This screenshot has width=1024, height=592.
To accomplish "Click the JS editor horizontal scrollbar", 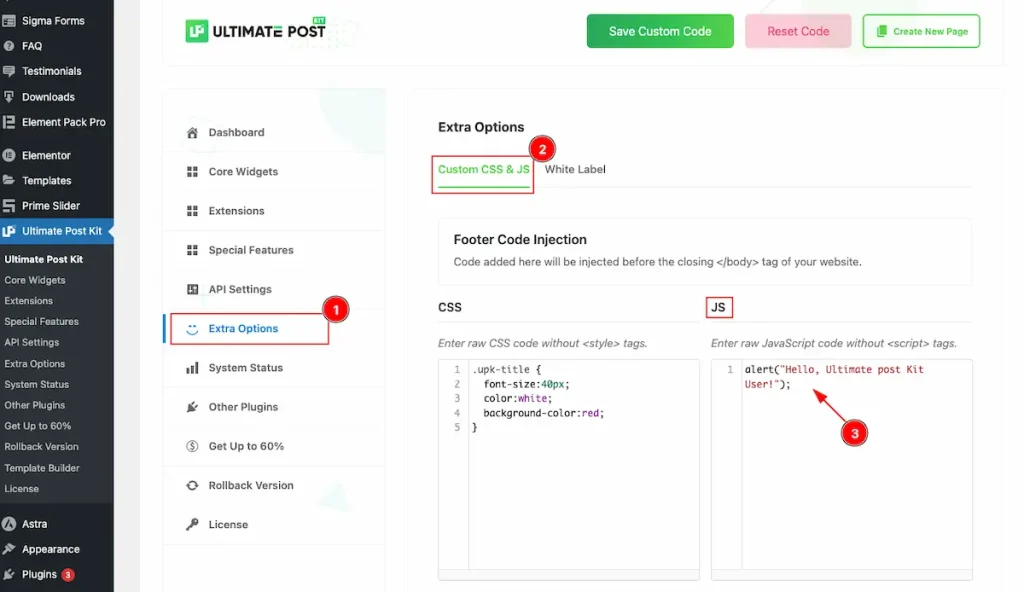I will (842, 576).
